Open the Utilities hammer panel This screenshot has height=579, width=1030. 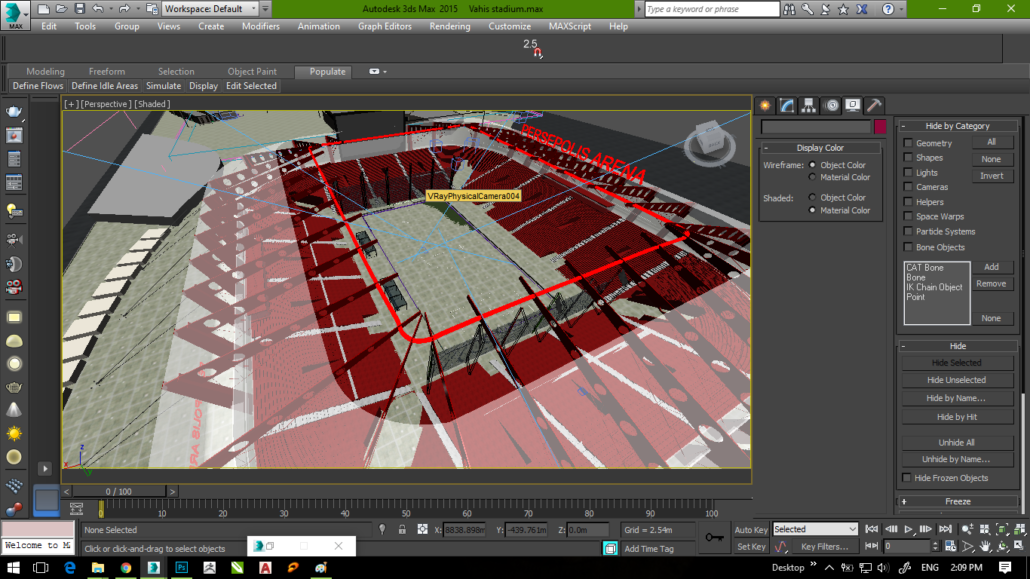click(x=874, y=105)
